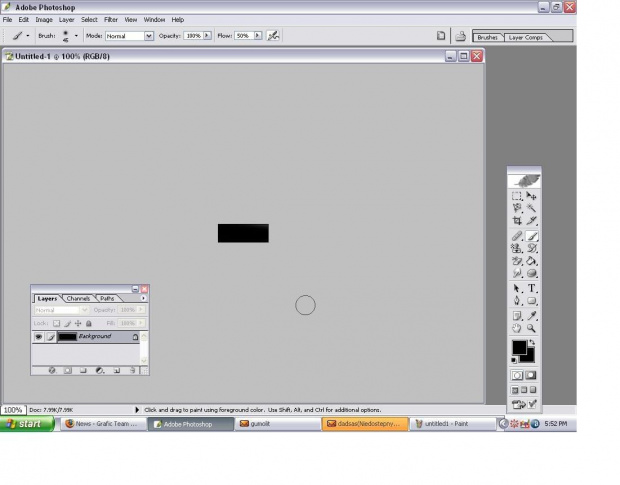Open the Layer menu
Image resolution: width=620 pixels, height=485 pixels.
point(66,20)
